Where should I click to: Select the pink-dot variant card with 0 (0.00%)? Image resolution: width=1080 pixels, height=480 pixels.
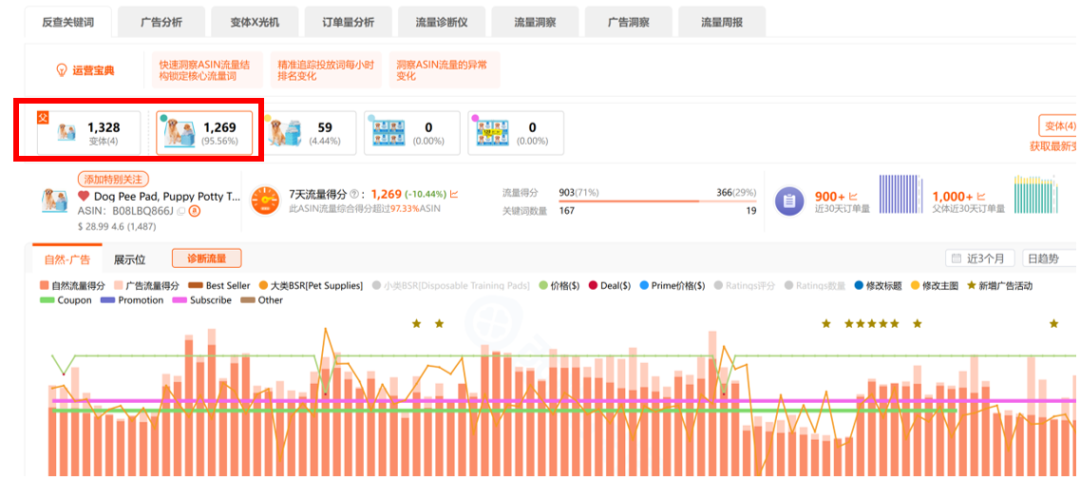point(515,133)
